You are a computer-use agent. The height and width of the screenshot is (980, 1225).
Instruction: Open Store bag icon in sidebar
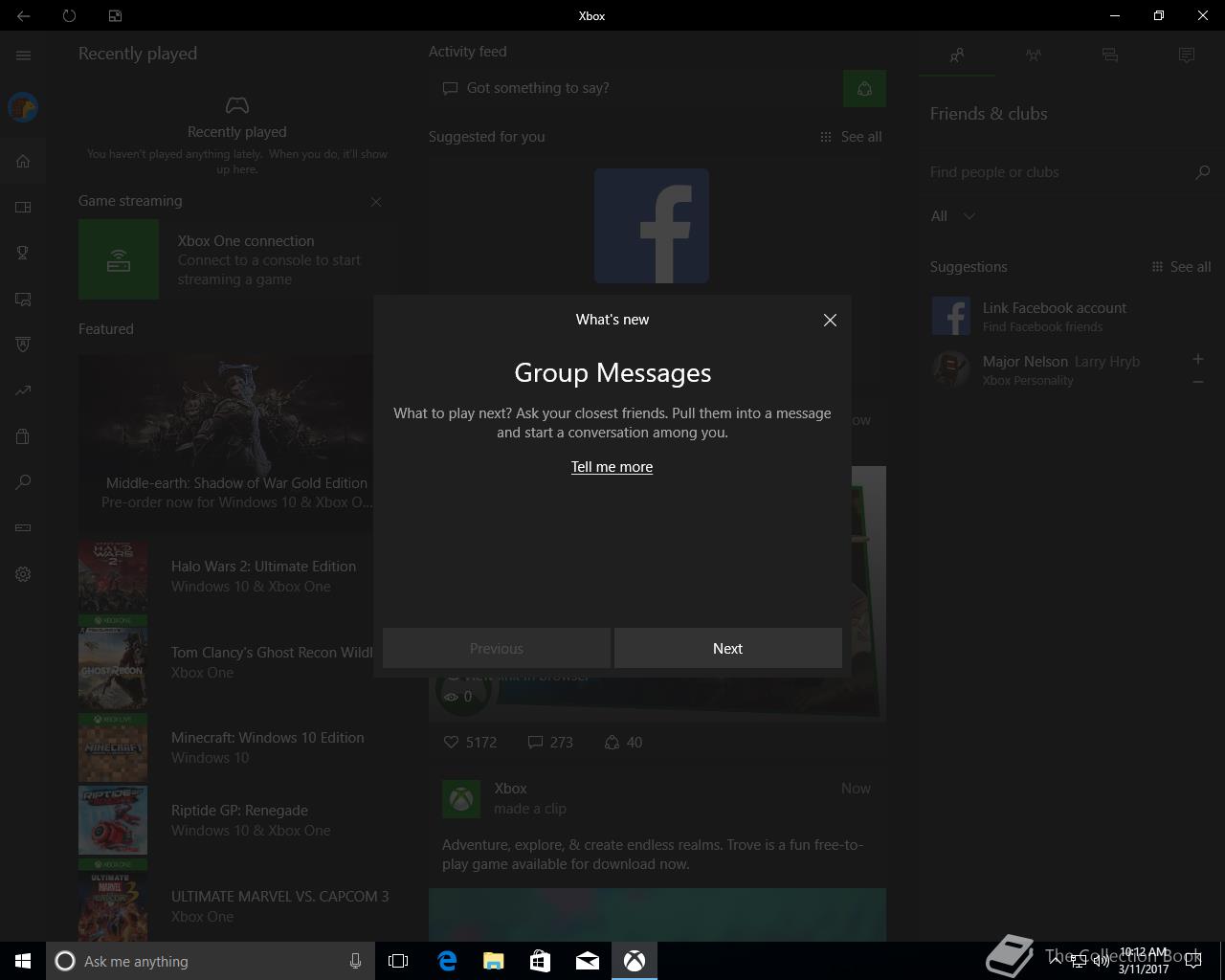(23, 436)
